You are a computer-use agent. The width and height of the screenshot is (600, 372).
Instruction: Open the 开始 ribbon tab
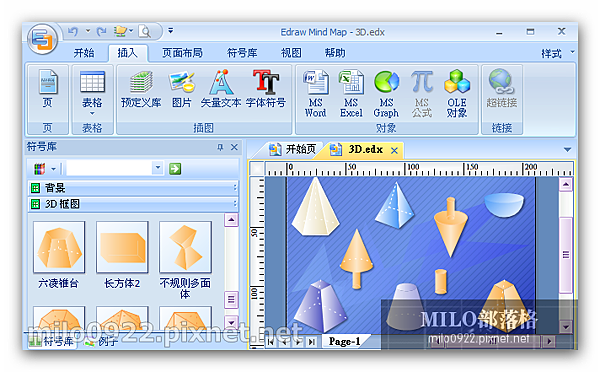[84, 53]
